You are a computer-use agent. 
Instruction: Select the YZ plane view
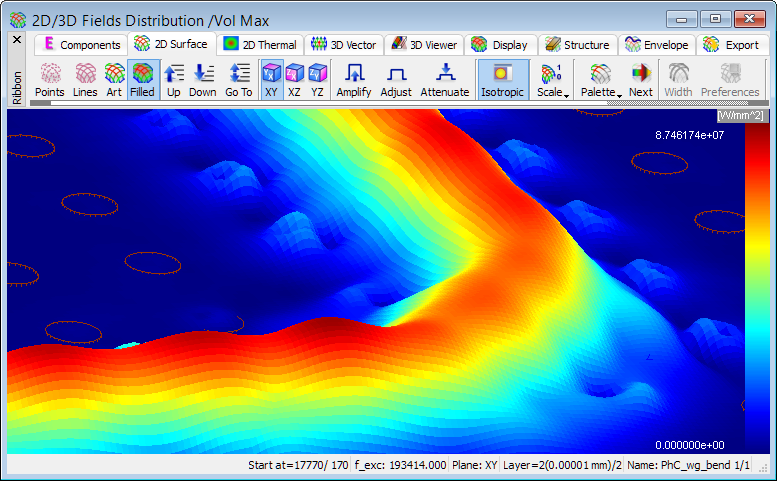(x=317, y=80)
